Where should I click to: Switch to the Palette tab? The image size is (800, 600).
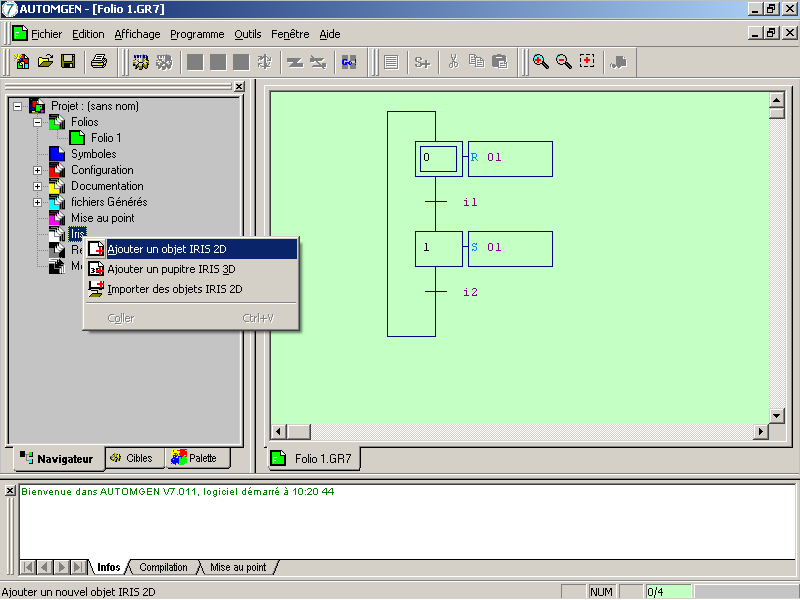[x=194, y=458]
